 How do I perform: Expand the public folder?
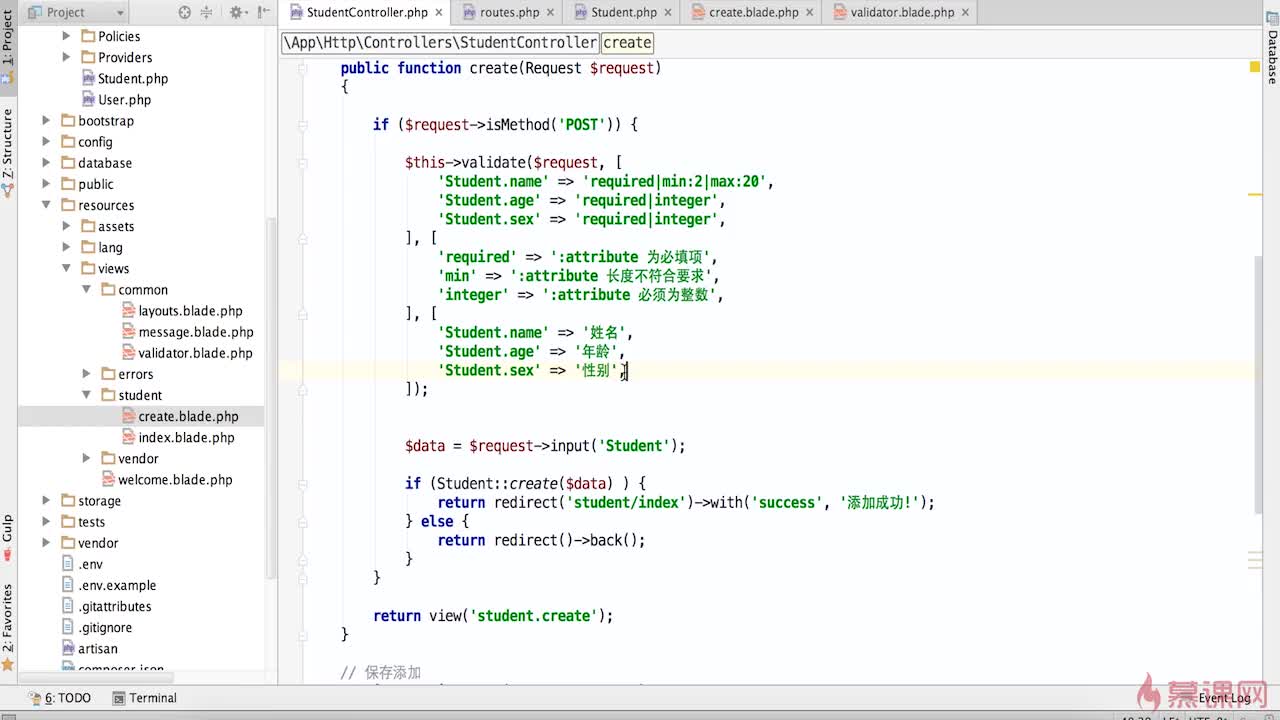46,184
